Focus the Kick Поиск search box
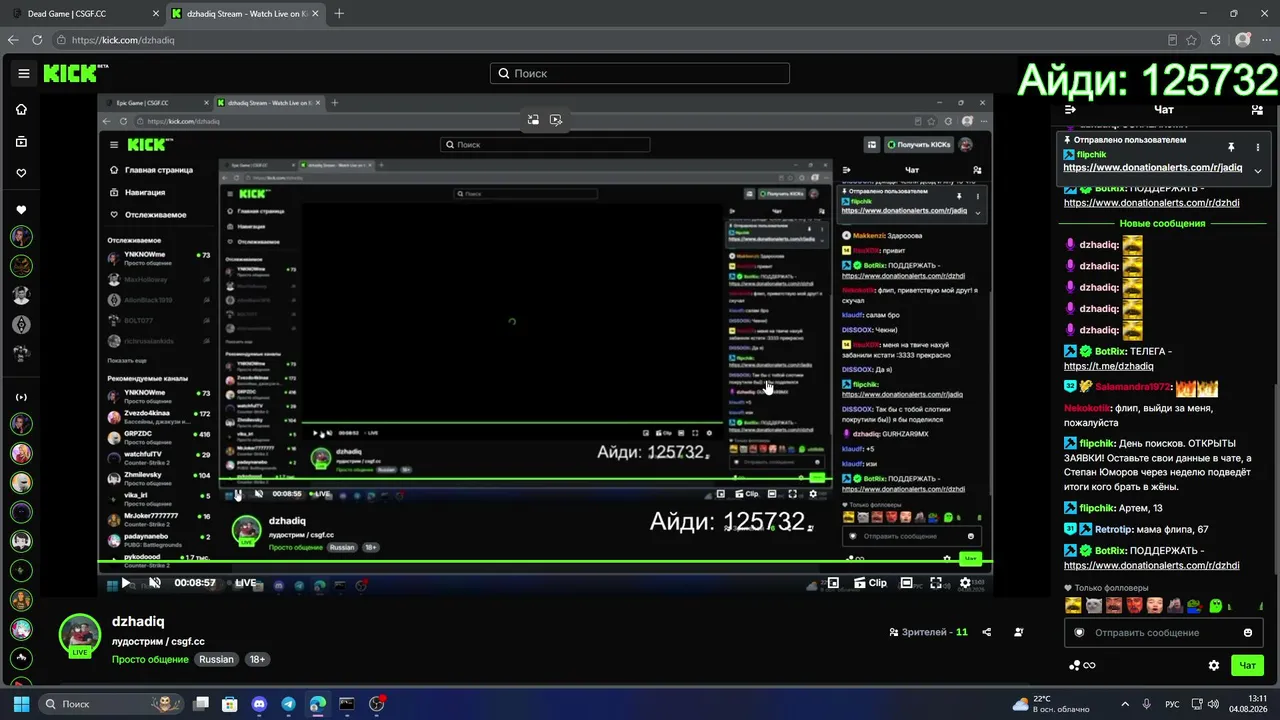This screenshot has width=1280, height=720. (640, 73)
